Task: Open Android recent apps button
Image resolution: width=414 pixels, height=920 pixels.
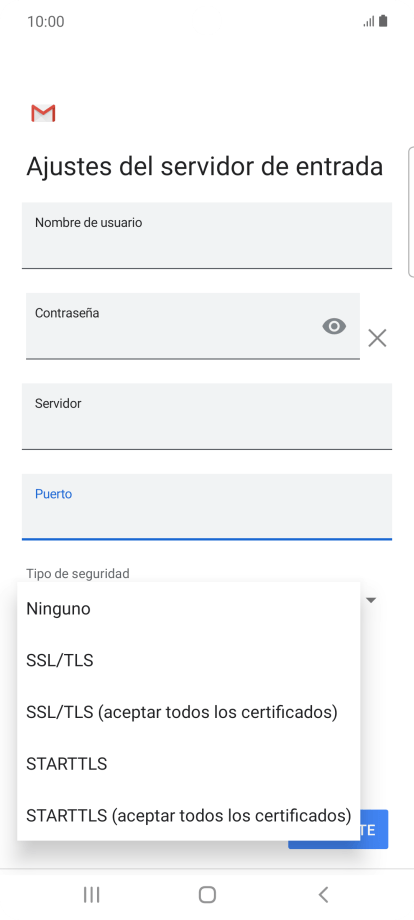Action: [x=91, y=894]
